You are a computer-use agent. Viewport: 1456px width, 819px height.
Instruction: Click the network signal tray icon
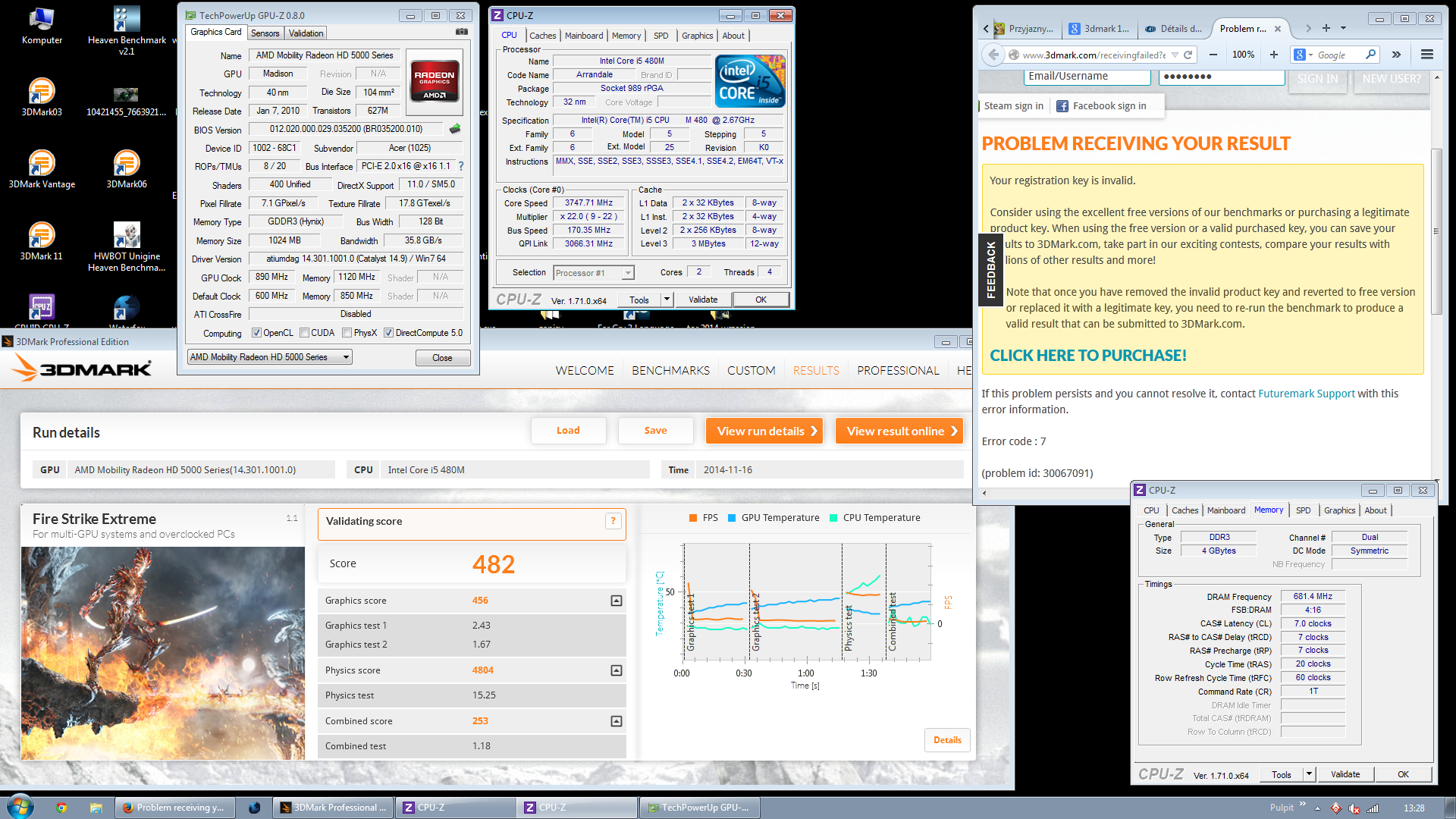coord(1373,808)
